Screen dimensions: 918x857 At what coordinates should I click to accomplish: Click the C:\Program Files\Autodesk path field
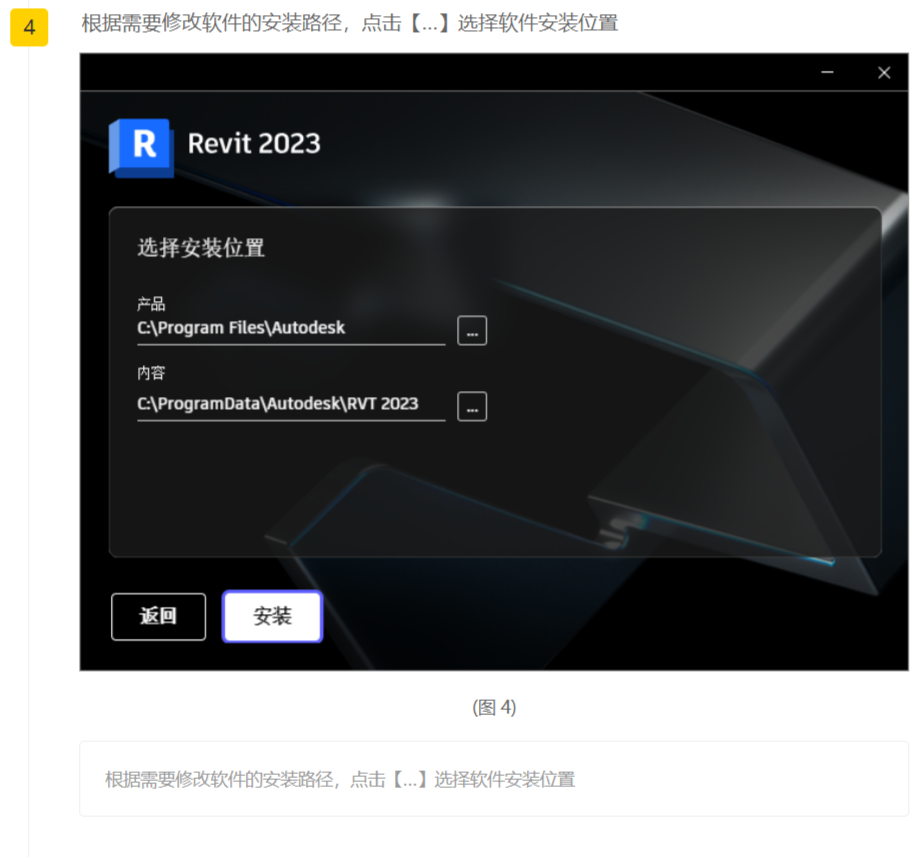(290, 328)
